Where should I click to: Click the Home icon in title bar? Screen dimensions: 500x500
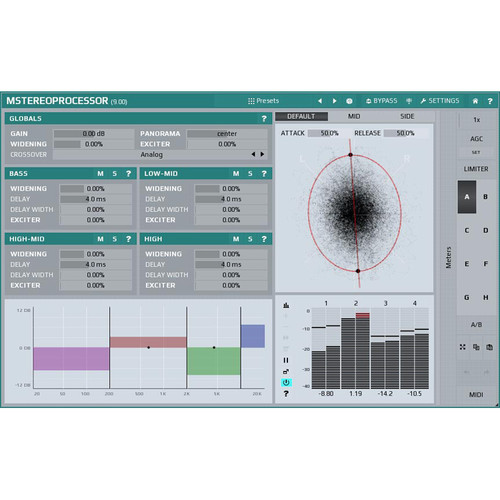tap(475, 101)
